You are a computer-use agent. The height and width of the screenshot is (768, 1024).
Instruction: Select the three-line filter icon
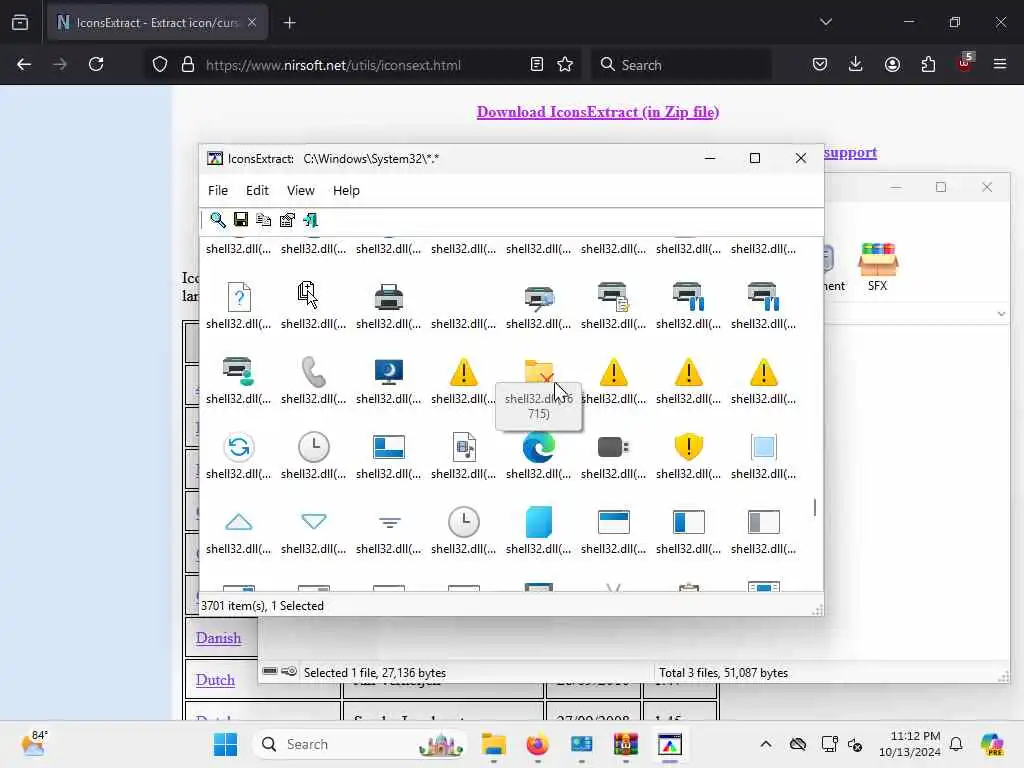coord(389,522)
